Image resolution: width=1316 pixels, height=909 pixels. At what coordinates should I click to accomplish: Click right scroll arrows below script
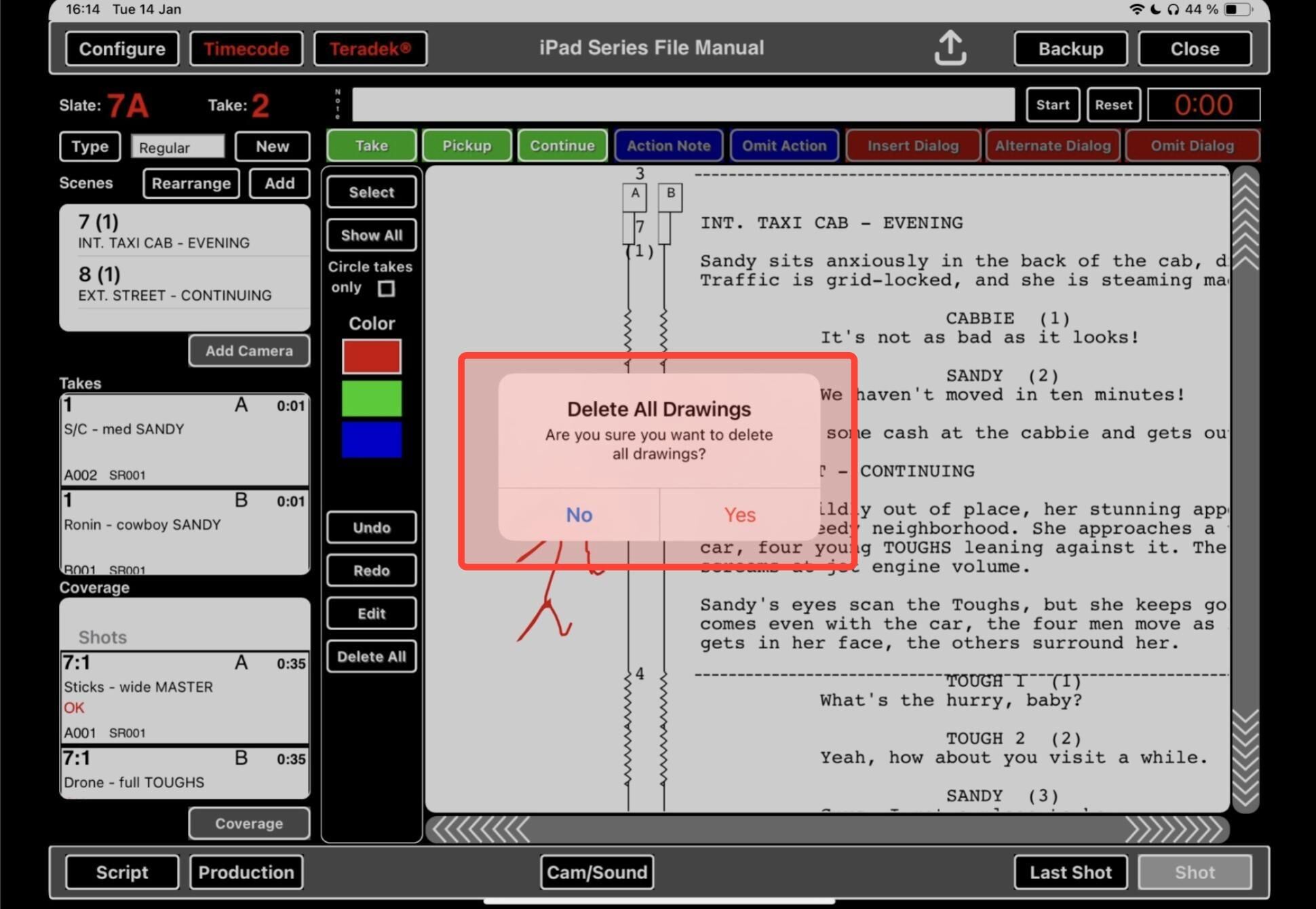click(1175, 829)
